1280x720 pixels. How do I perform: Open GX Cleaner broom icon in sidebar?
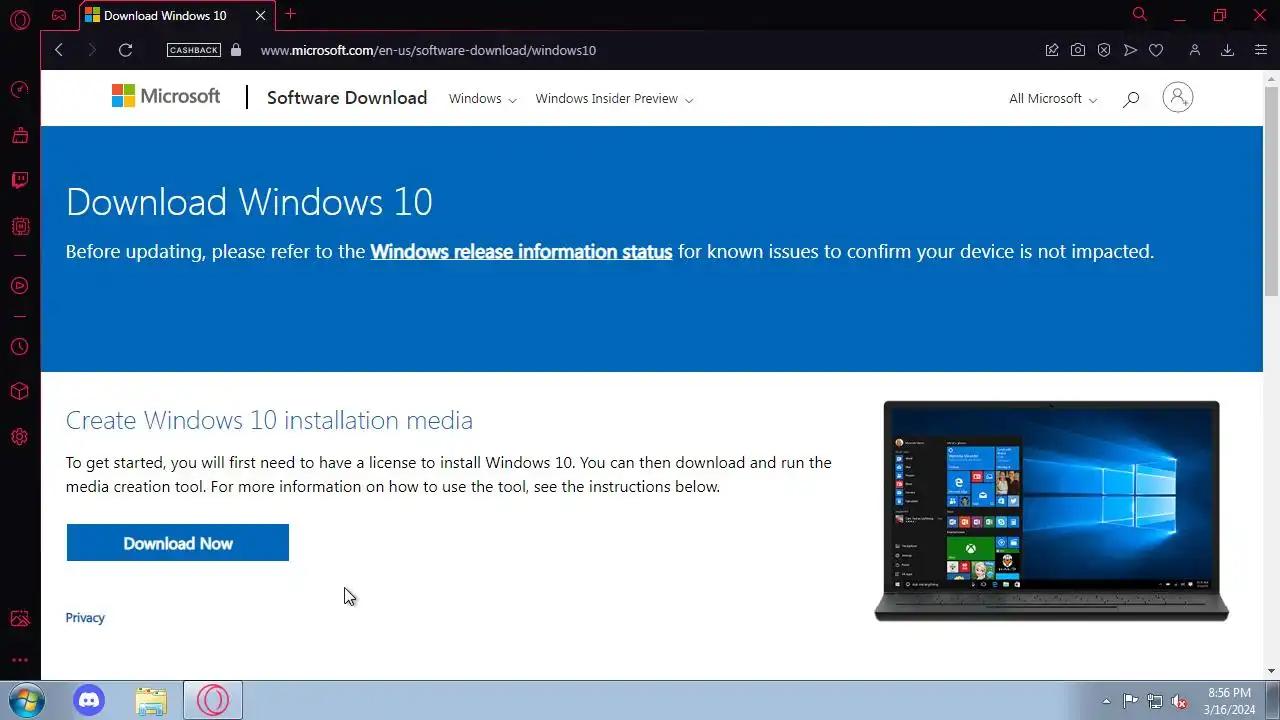pyautogui.click(x=19, y=135)
